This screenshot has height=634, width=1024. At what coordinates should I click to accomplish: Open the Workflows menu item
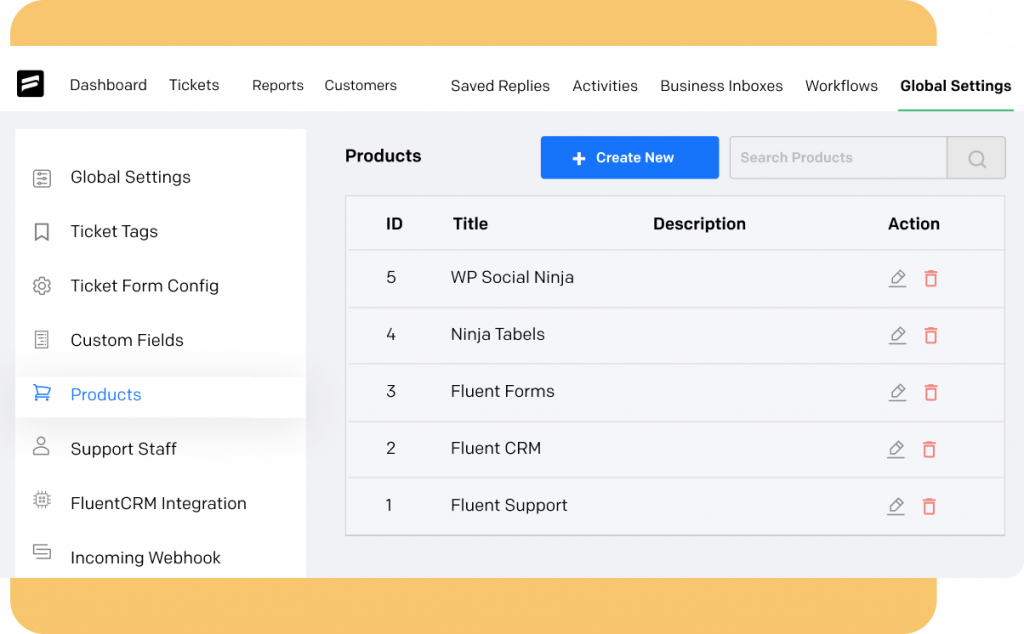[x=841, y=86]
